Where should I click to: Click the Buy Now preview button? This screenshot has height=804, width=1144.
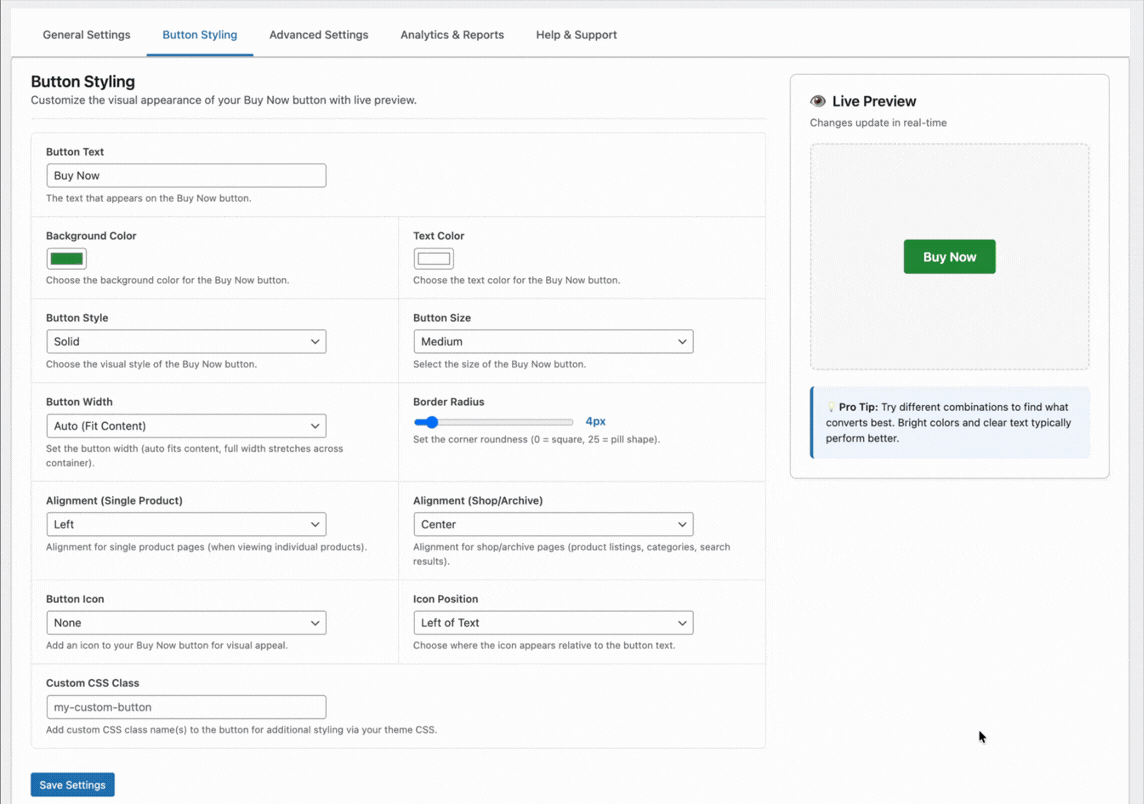click(x=949, y=256)
